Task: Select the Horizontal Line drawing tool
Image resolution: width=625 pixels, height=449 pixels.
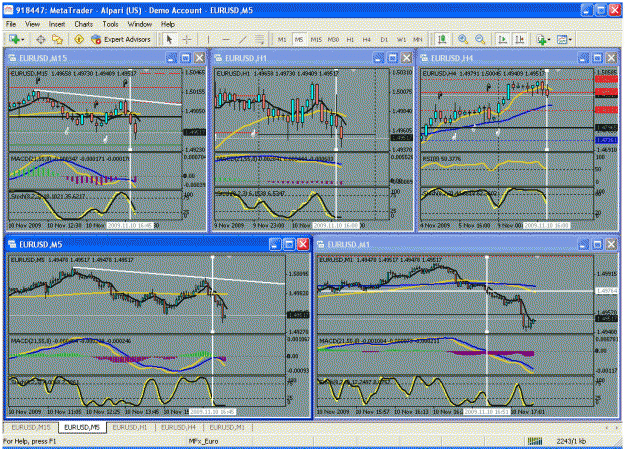Action: pos(225,39)
